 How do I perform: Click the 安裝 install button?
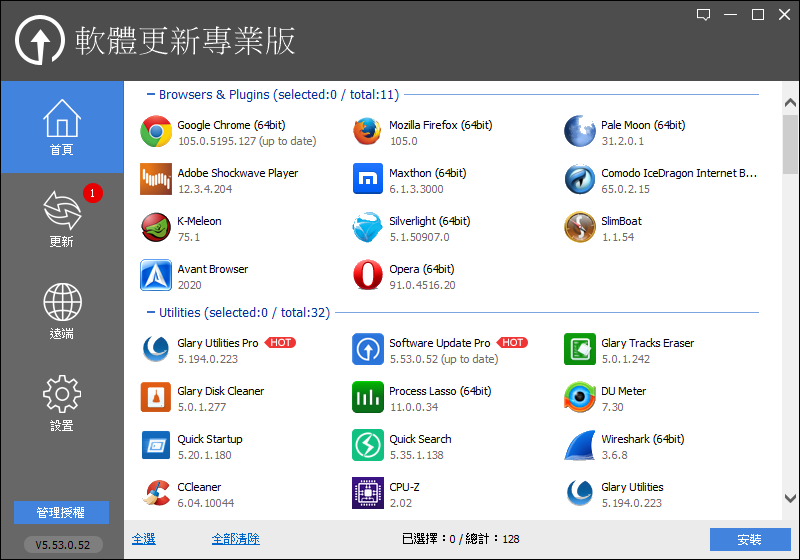[x=750, y=539]
